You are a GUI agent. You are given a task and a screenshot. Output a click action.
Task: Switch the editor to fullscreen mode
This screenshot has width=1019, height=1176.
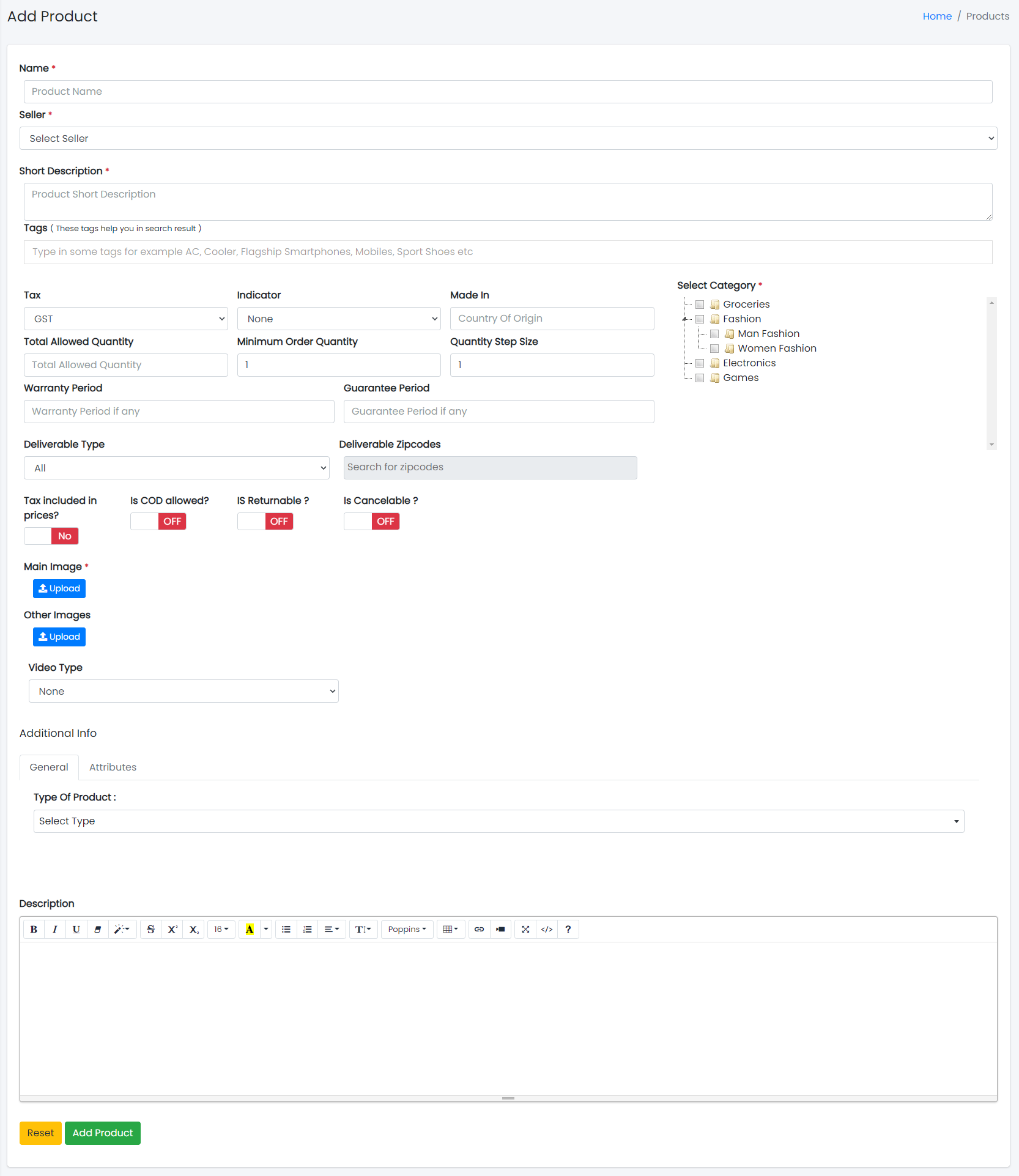coord(525,929)
